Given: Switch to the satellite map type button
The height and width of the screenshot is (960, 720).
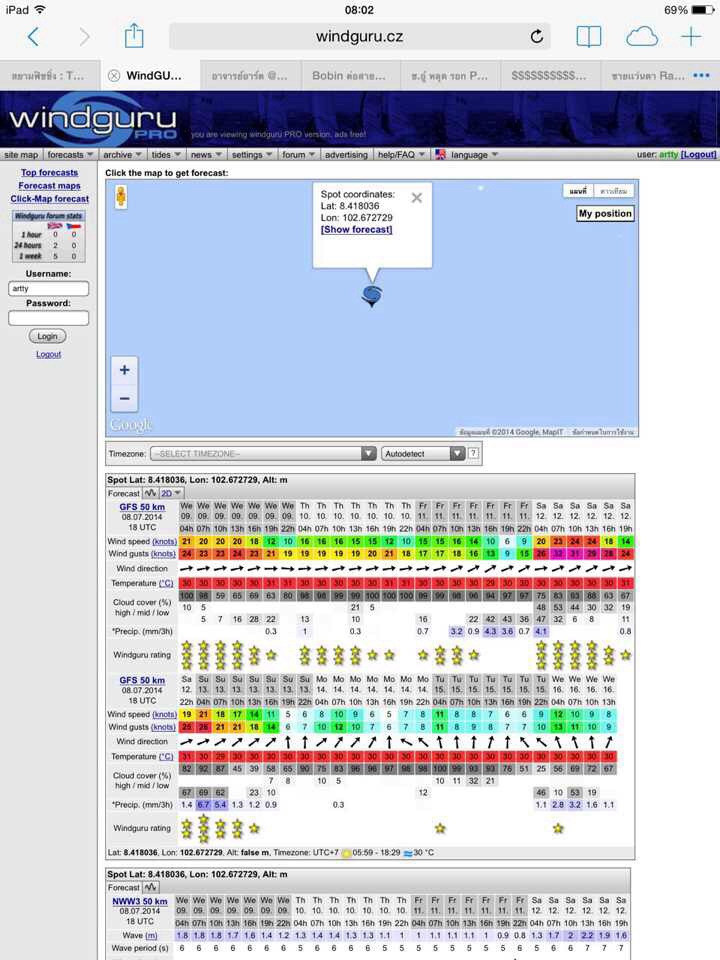Looking at the screenshot, I should [613, 191].
